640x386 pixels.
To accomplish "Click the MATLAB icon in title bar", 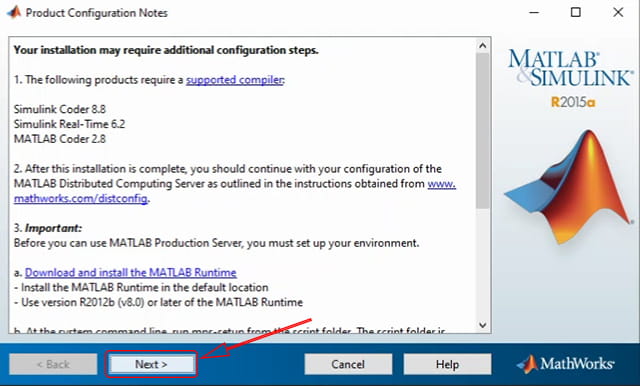I will coord(13,12).
